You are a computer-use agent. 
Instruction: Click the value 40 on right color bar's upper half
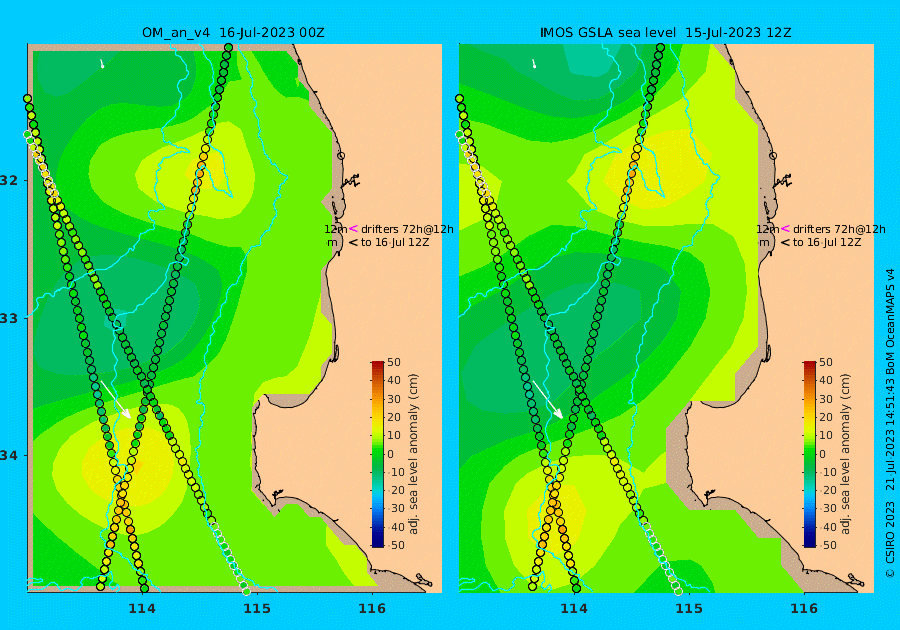tap(826, 380)
